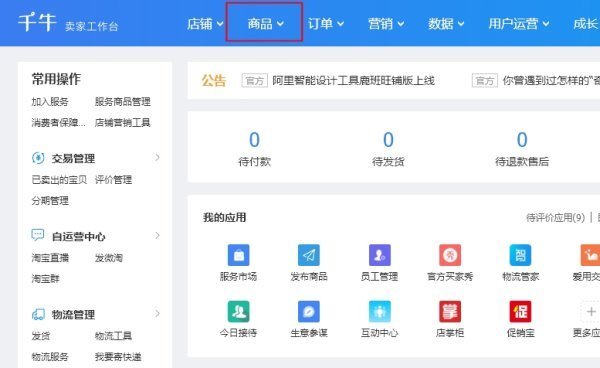The height and width of the screenshot is (368, 600).
Task: Expand the 物流管理 section arrow
Action: pos(157,314)
